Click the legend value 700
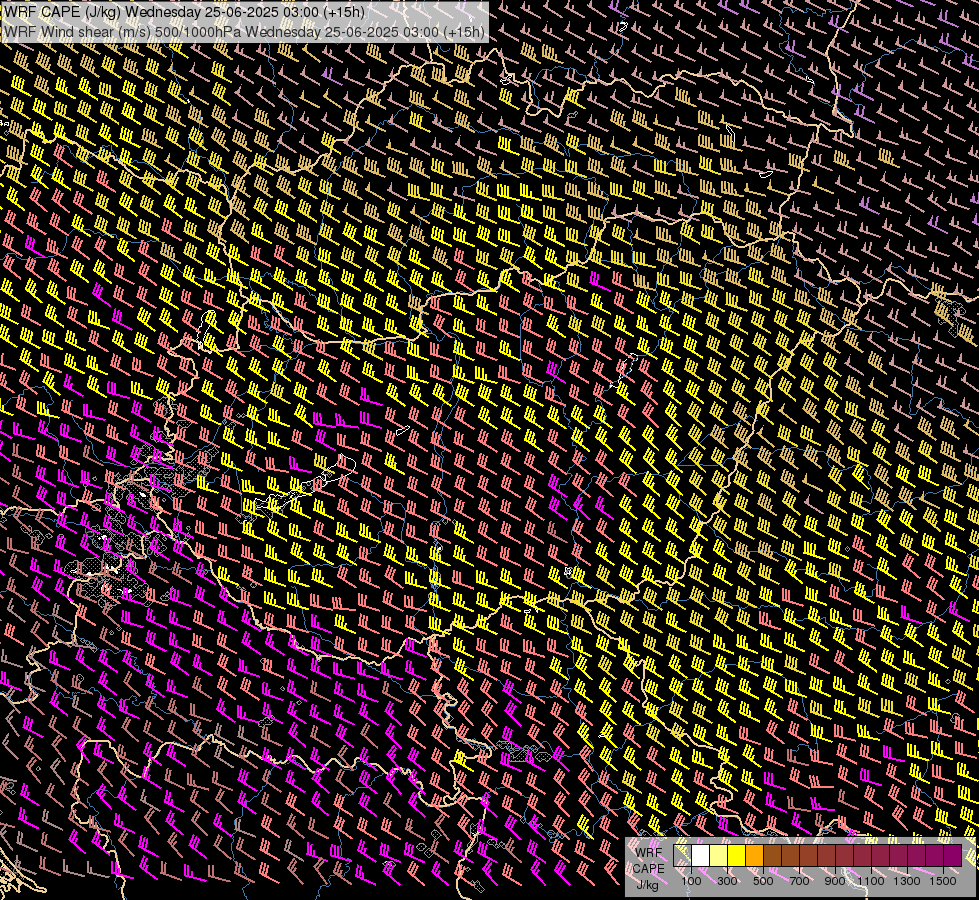This screenshot has height=900, width=979. click(x=799, y=881)
